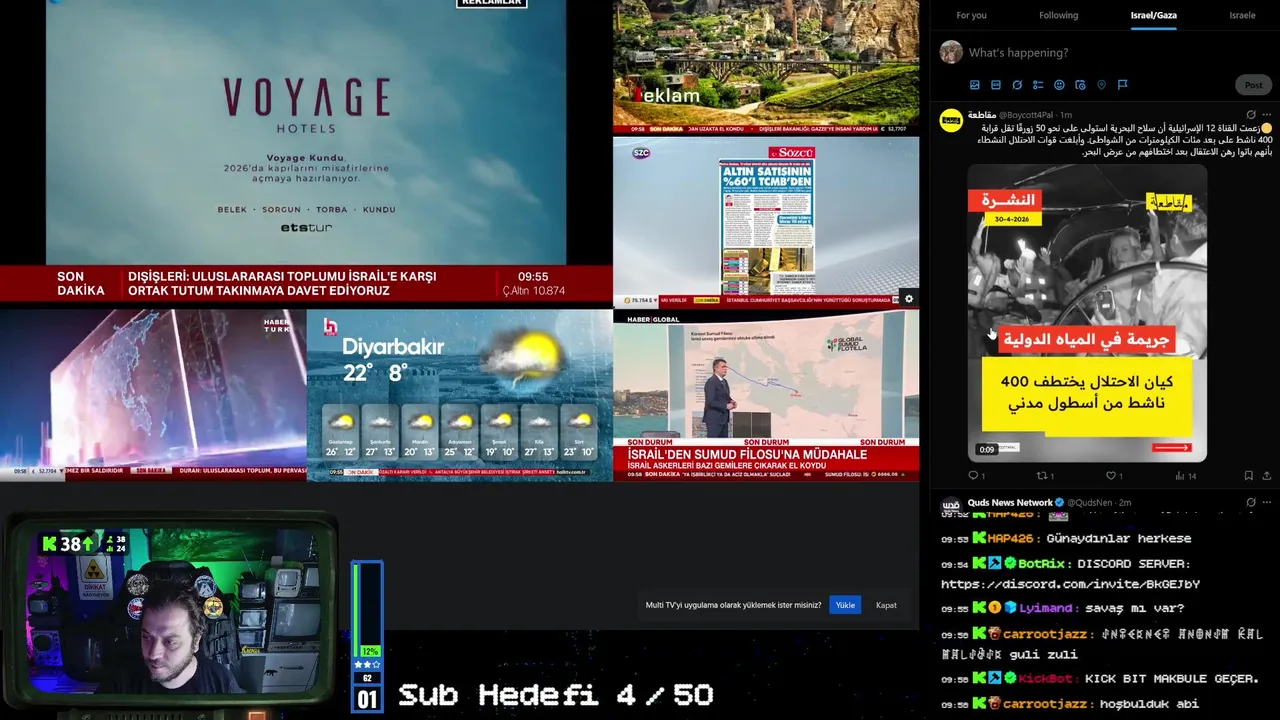Screen dimensions: 1280x720
Task: Open Boycott4Pal yellow profile avatar
Action: [x=951, y=120]
